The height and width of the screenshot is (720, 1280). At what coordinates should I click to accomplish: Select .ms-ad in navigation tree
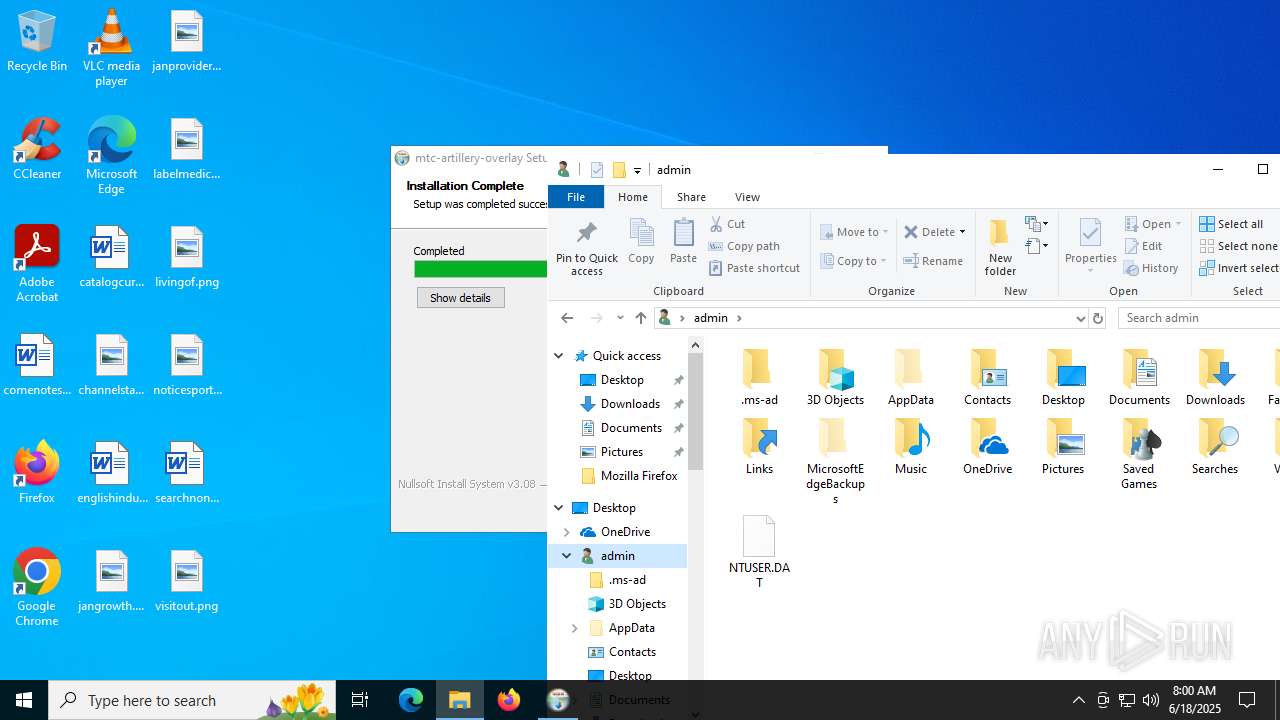[627, 580]
